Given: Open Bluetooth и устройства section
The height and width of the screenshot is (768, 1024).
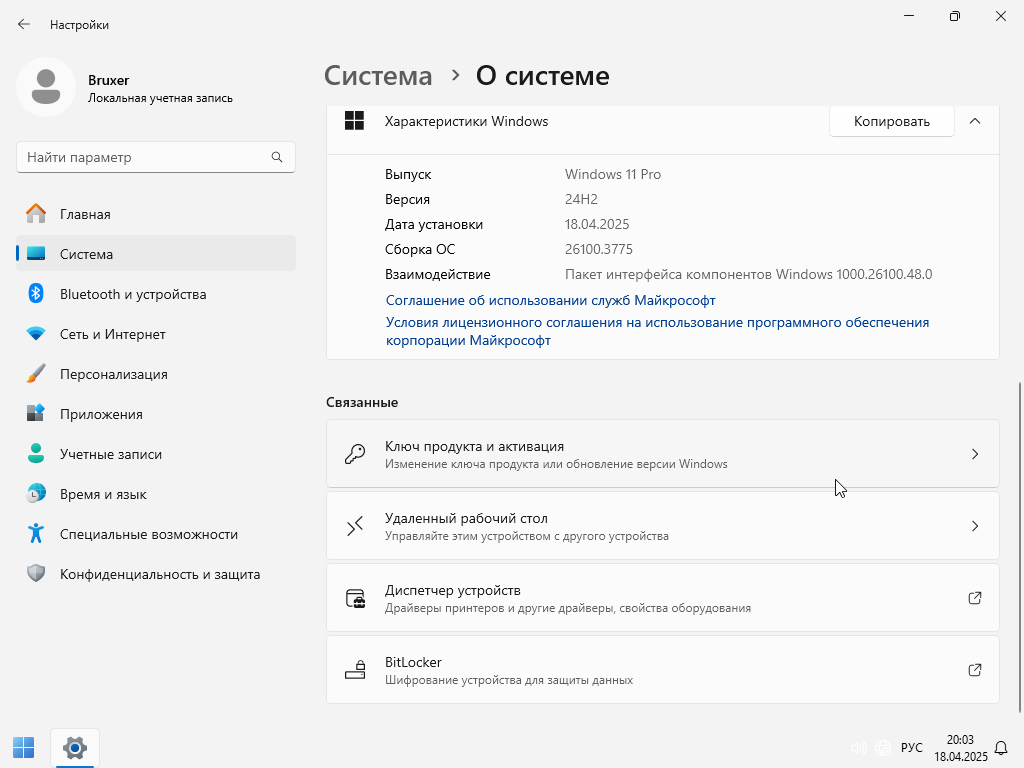Looking at the screenshot, I should click(155, 294).
